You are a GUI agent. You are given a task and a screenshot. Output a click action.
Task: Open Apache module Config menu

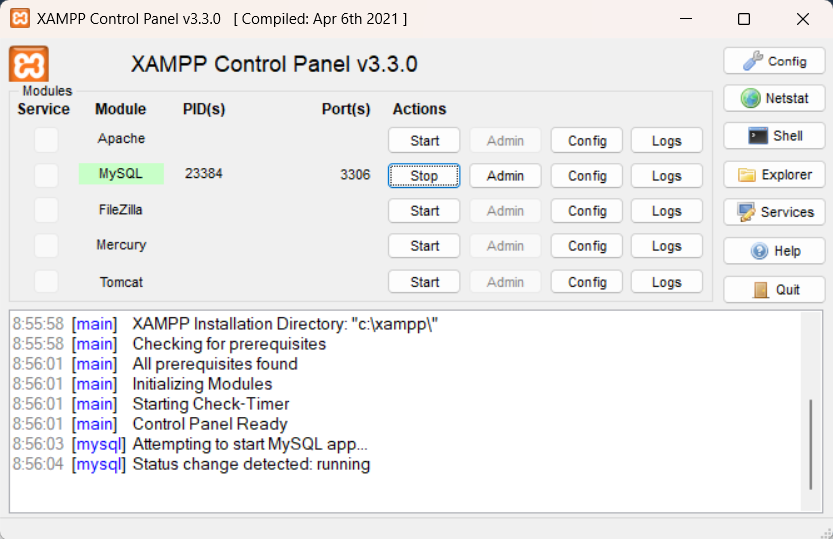point(587,141)
